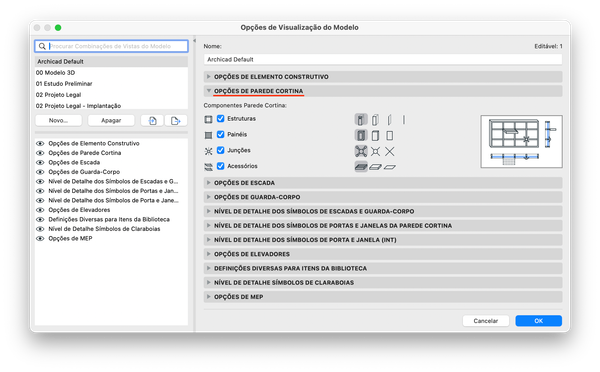
Task: Toggle eye for Opções de Elevadores
Action: pyautogui.click(x=40, y=210)
